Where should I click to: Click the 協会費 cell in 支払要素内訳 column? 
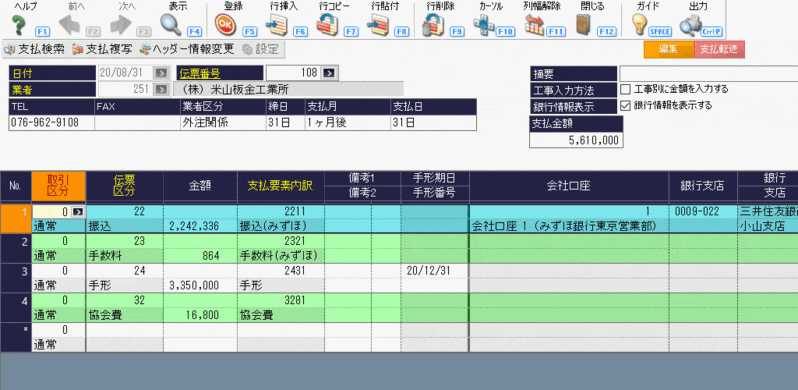pyautogui.click(x=281, y=315)
